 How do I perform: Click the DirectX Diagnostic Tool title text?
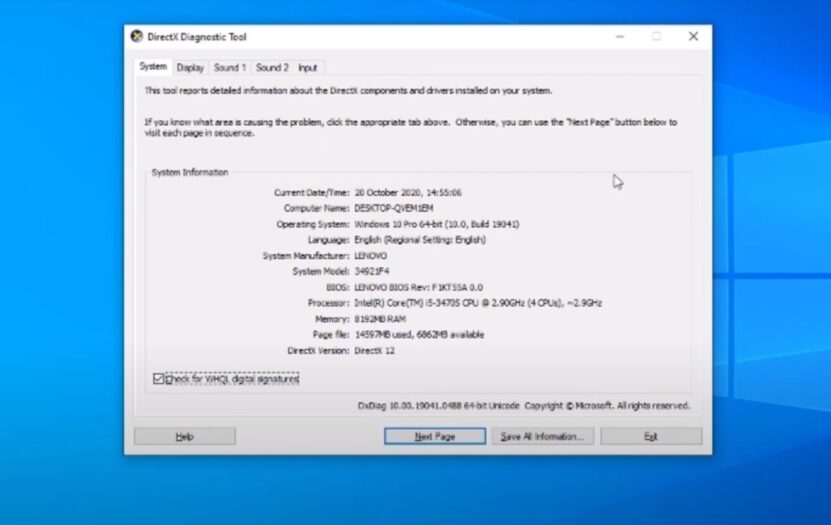(x=197, y=37)
